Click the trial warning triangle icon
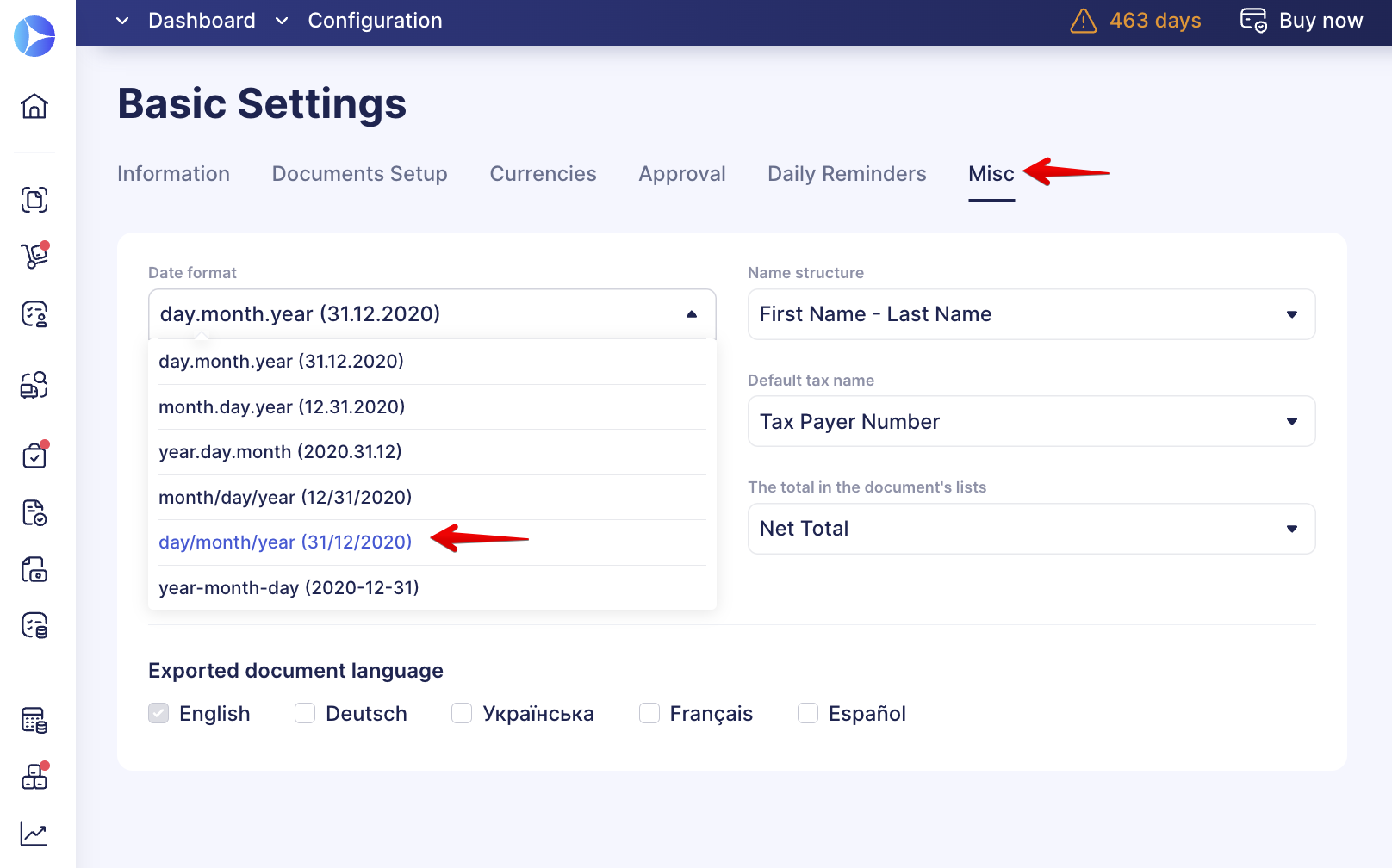Screen dimensions: 1392x868 pyautogui.click(x=1084, y=21)
